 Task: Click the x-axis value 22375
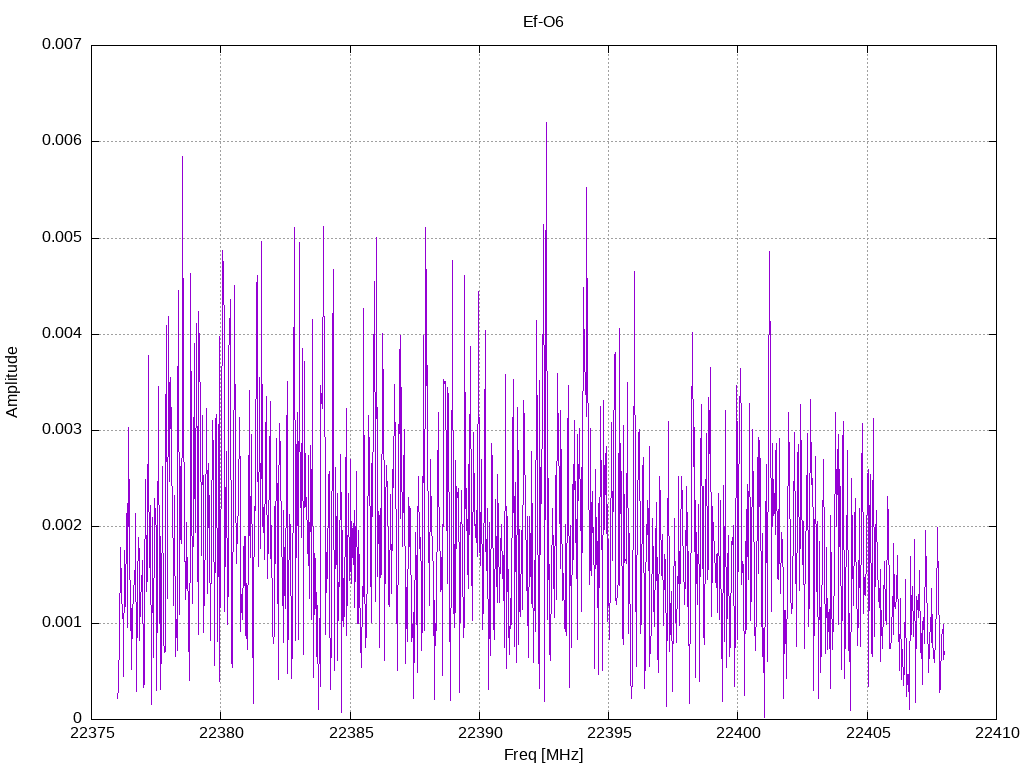click(x=92, y=733)
